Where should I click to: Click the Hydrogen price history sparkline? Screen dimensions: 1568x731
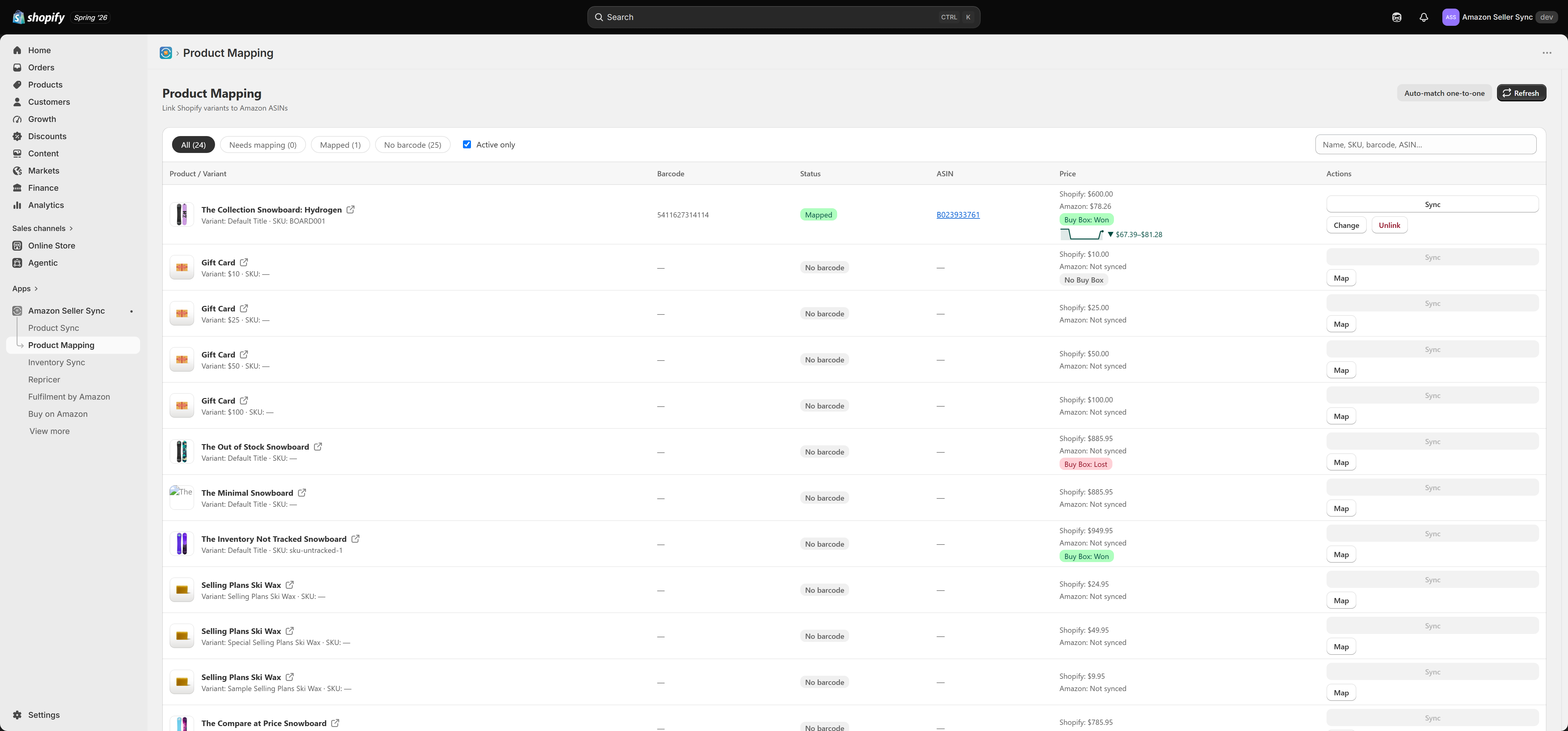pyautogui.click(x=1082, y=234)
